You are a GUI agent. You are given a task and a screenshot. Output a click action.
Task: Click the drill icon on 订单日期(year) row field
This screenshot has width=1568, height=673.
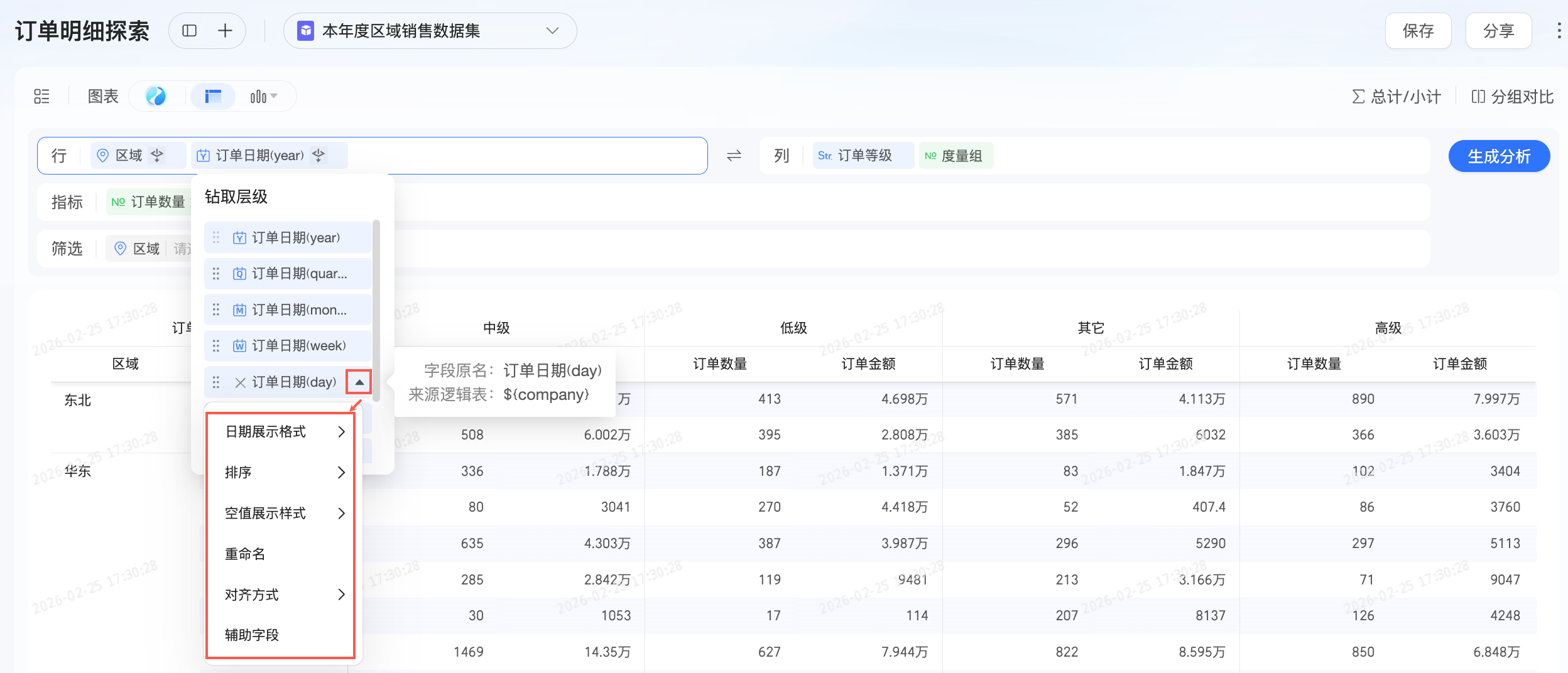point(318,155)
